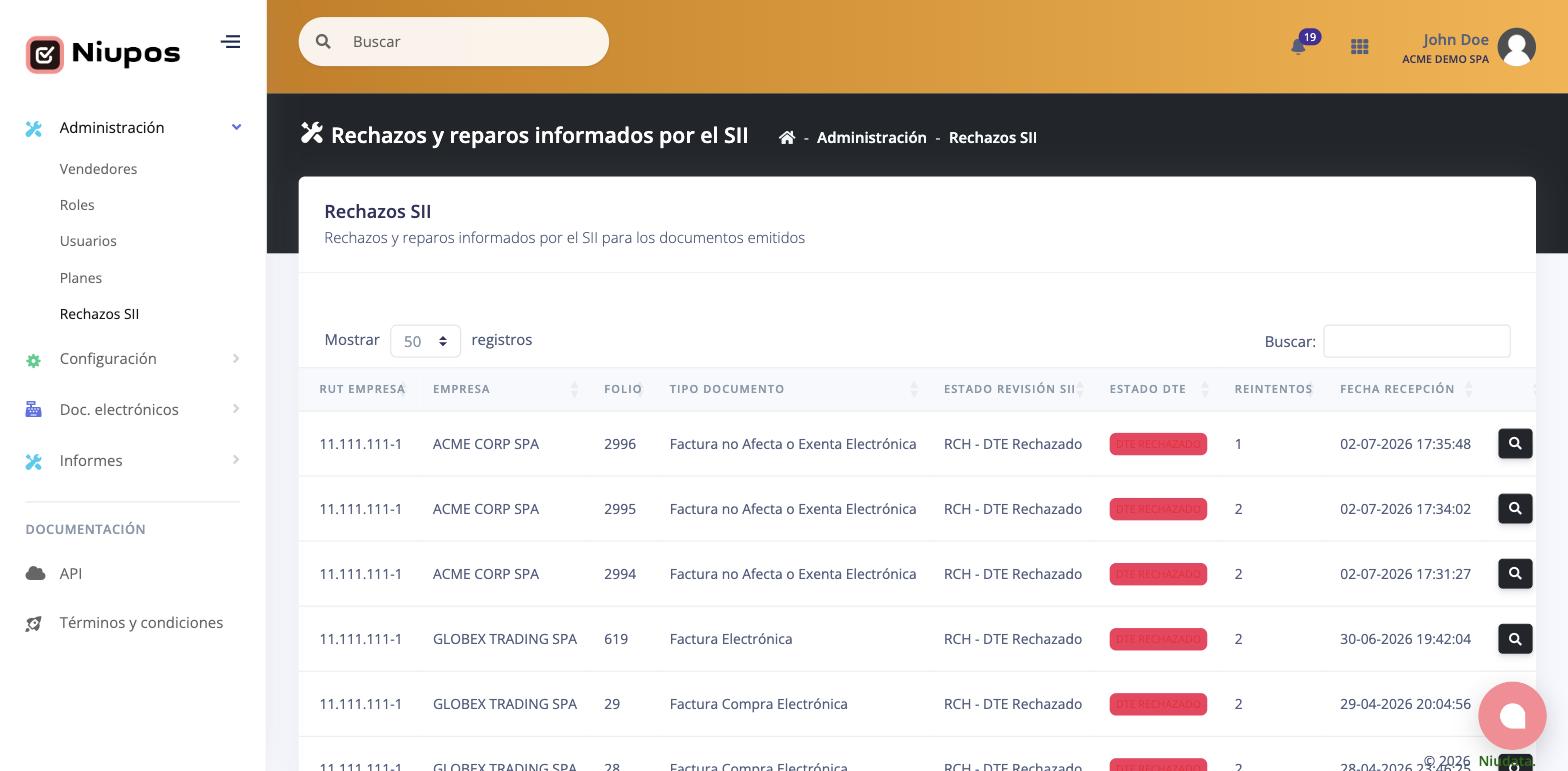The width and height of the screenshot is (1568, 771).
Task: View details of folio 2996 row
Action: pos(1515,443)
